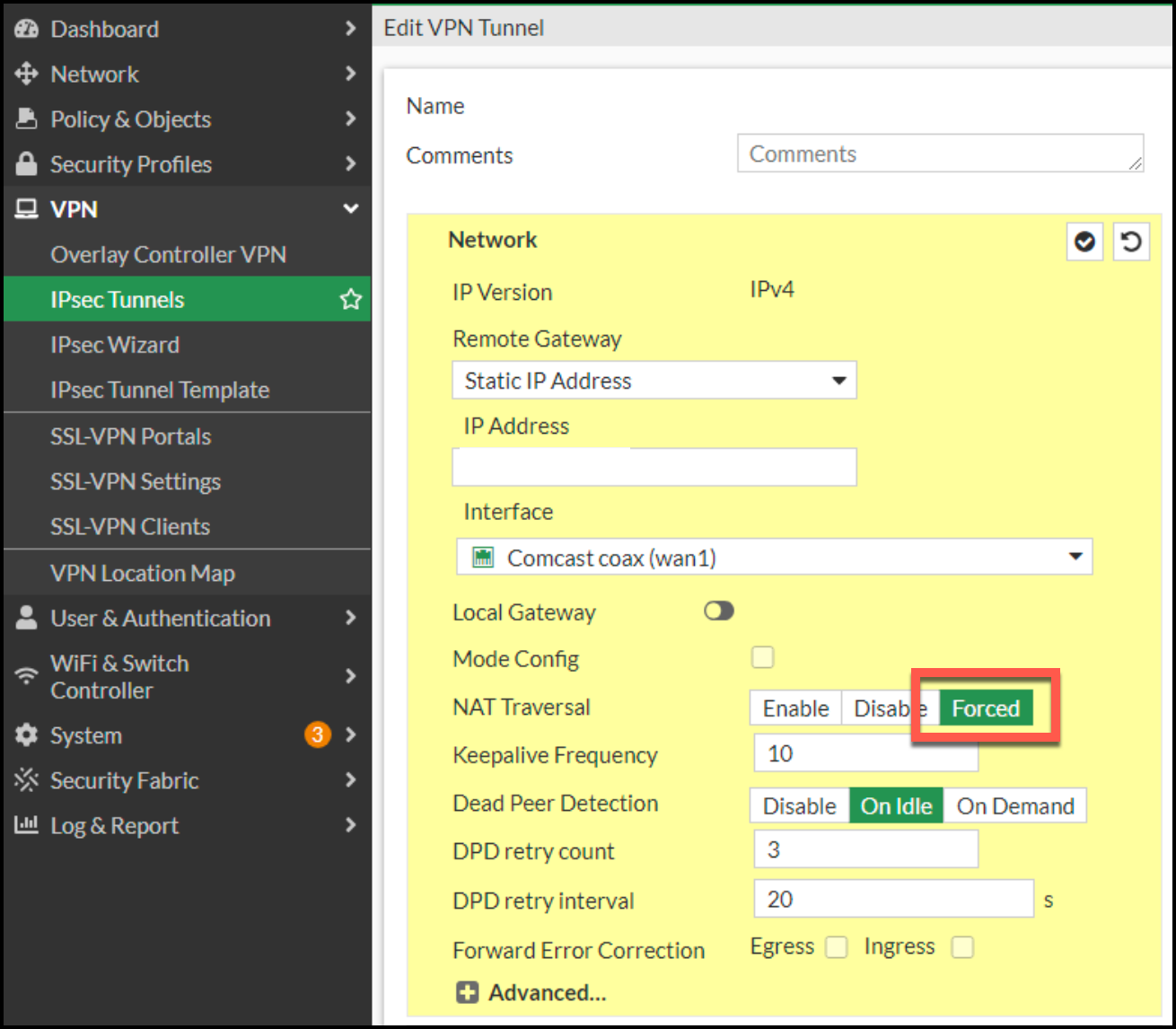Image resolution: width=1176 pixels, height=1029 pixels.
Task: Click the Dashboard gauge icon
Action: (x=27, y=29)
